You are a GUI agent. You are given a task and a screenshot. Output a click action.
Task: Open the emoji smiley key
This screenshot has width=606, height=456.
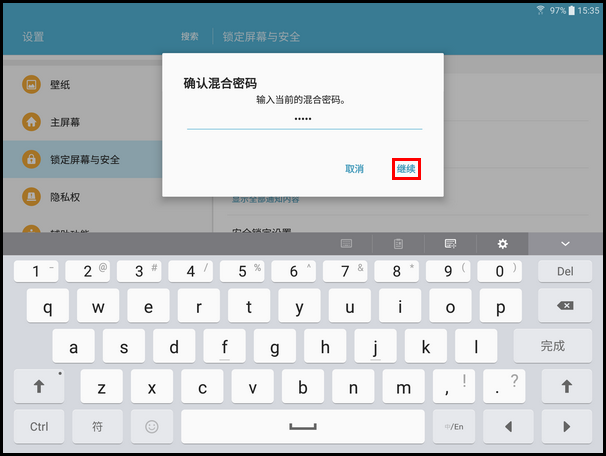coord(152,427)
